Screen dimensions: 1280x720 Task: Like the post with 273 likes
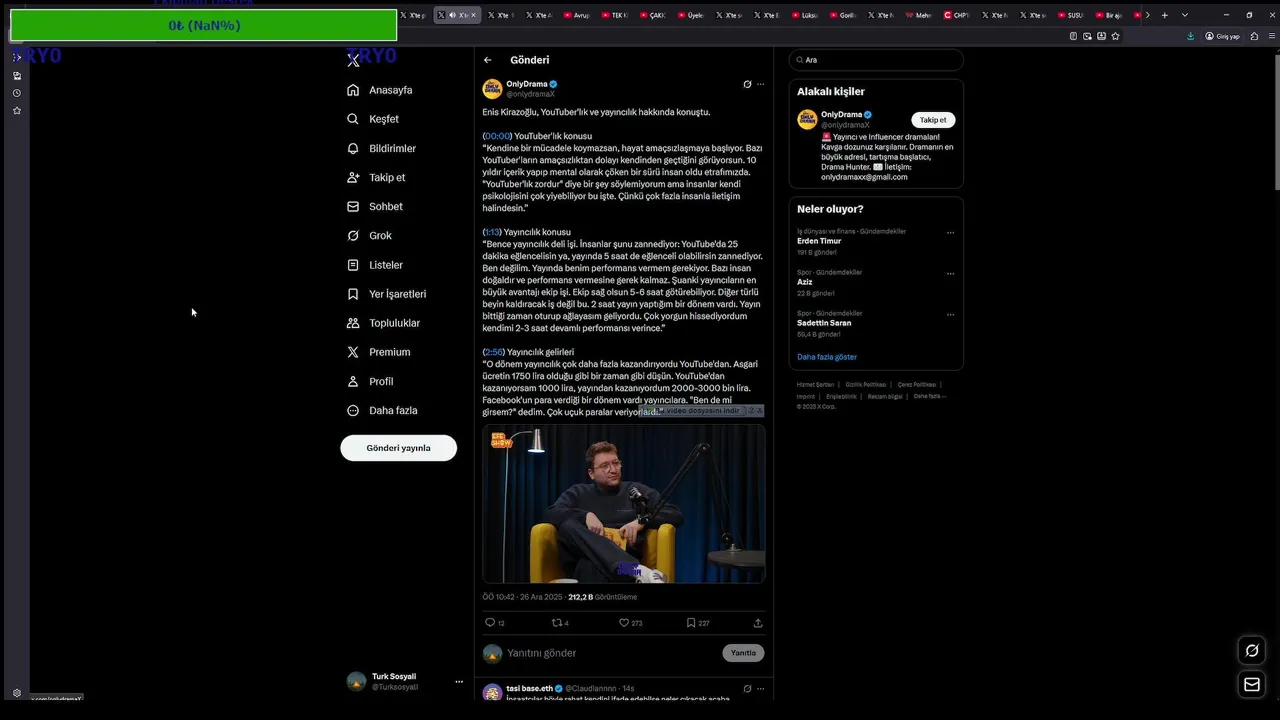(624, 622)
